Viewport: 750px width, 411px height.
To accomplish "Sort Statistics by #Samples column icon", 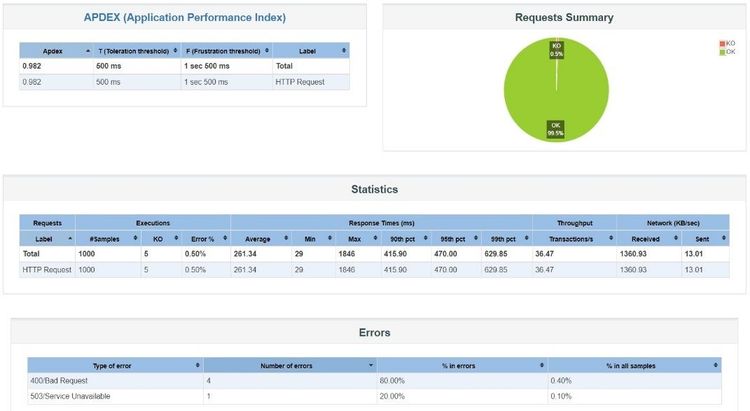I will (135, 238).
